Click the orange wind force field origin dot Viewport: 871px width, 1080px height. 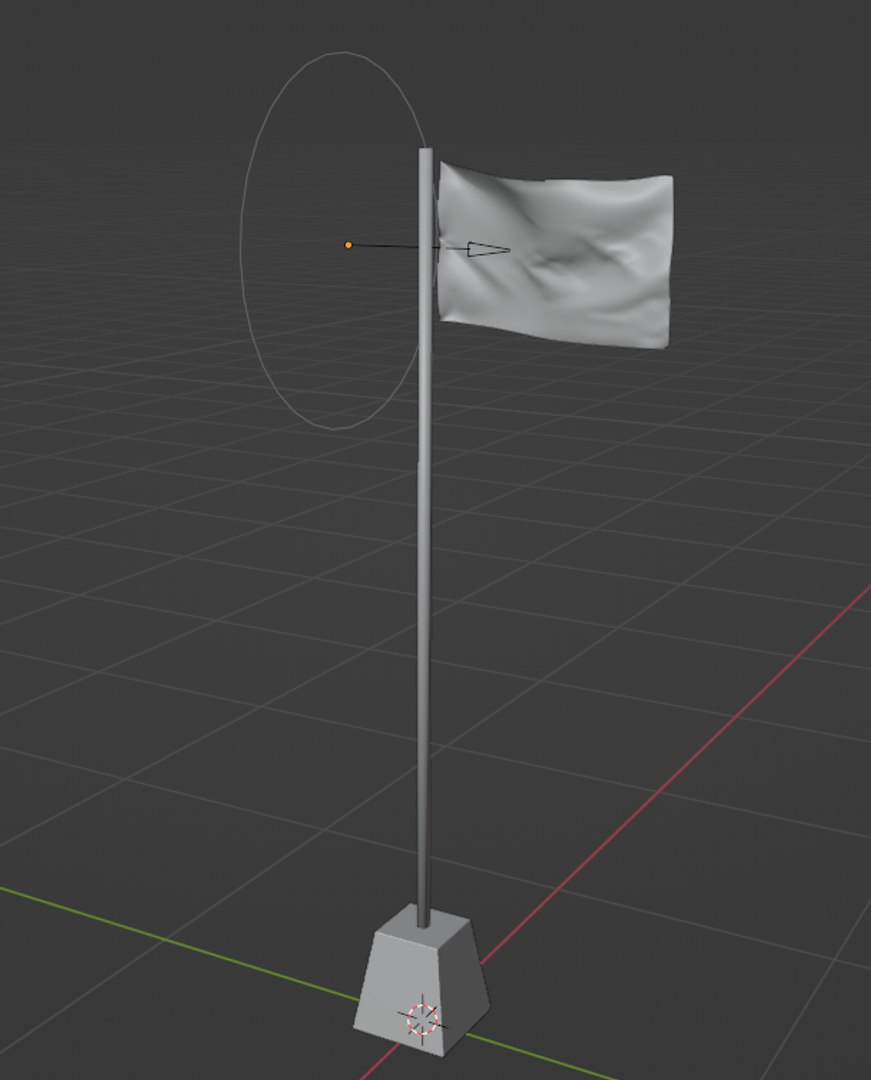point(348,245)
